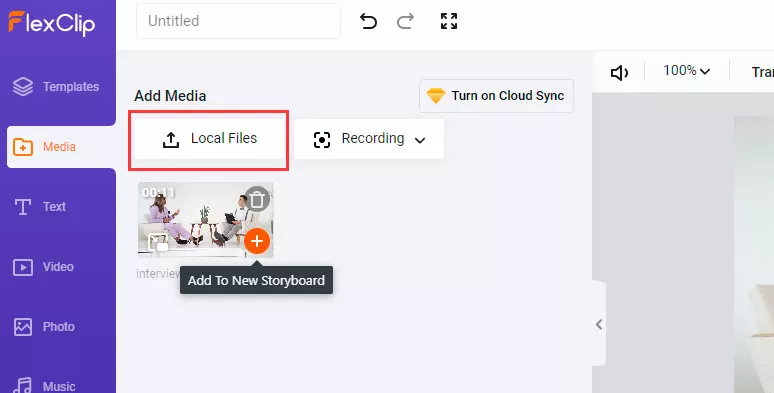
Task: Select the interview video thumbnail
Action: coord(205,220)
